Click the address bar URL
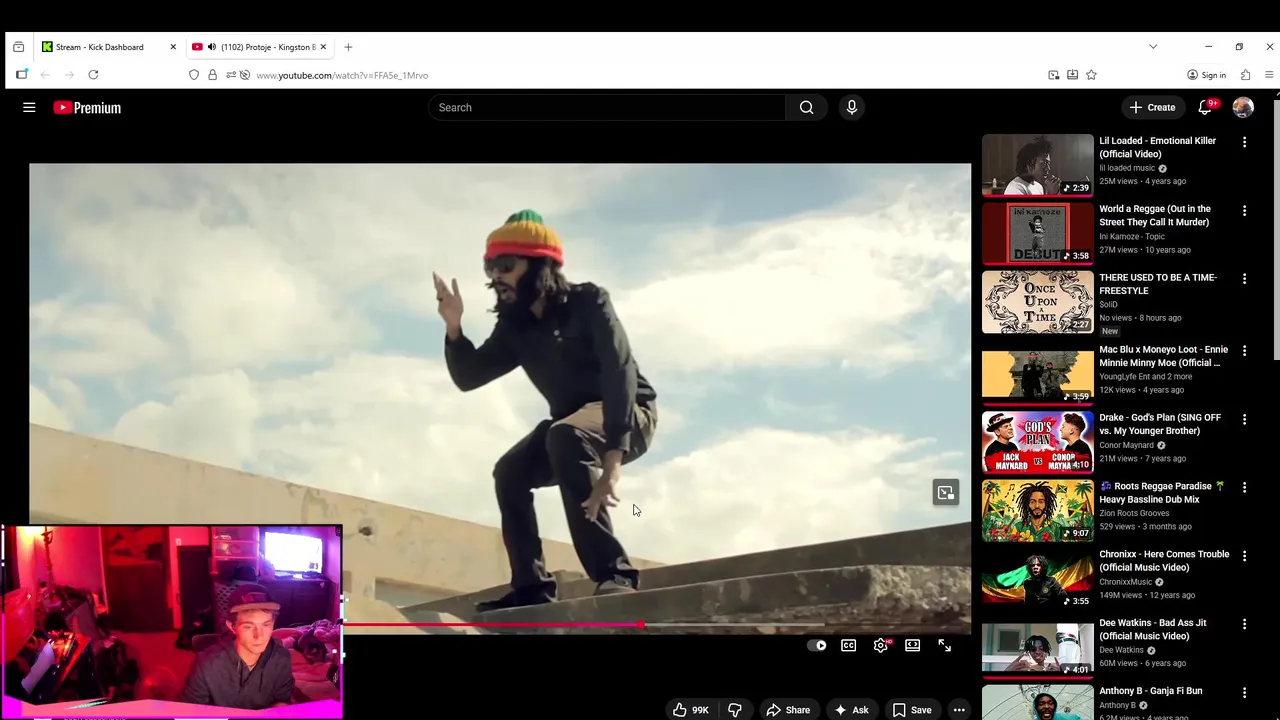 [x=342, y=75]
